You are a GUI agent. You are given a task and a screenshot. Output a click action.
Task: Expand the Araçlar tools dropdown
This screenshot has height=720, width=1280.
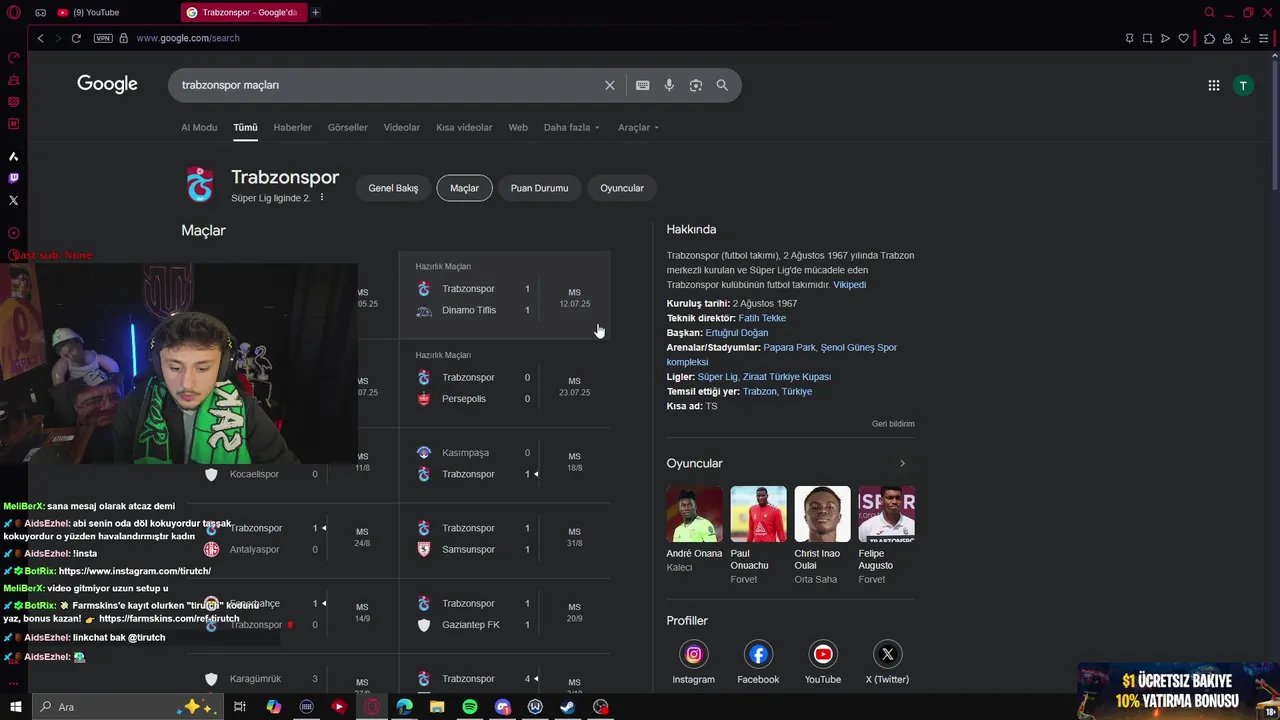point(638,127)
